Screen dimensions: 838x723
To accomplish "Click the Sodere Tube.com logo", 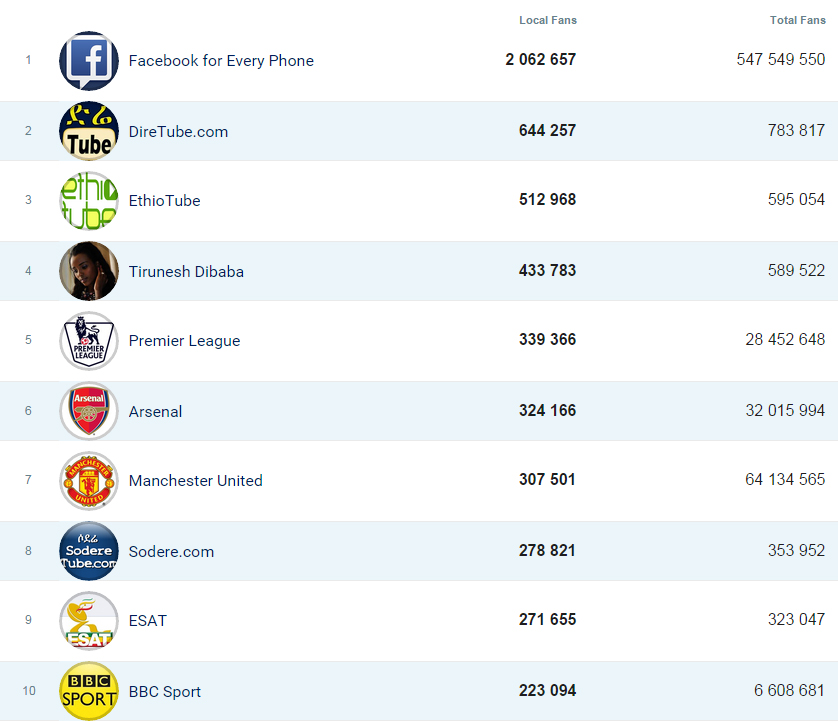I will (89, 551).
